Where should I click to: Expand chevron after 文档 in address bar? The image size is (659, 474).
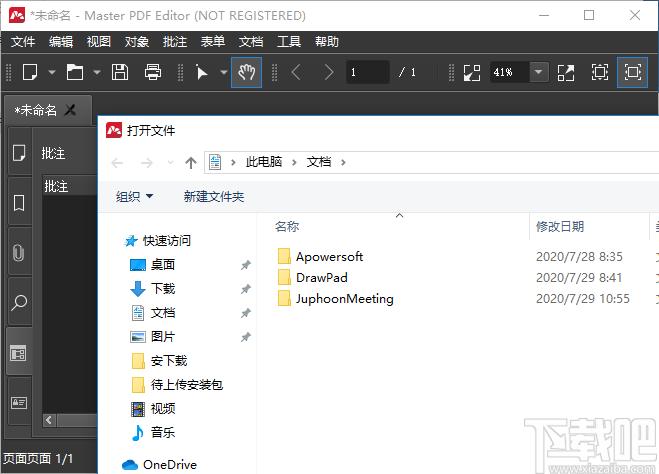coord(343,163)
